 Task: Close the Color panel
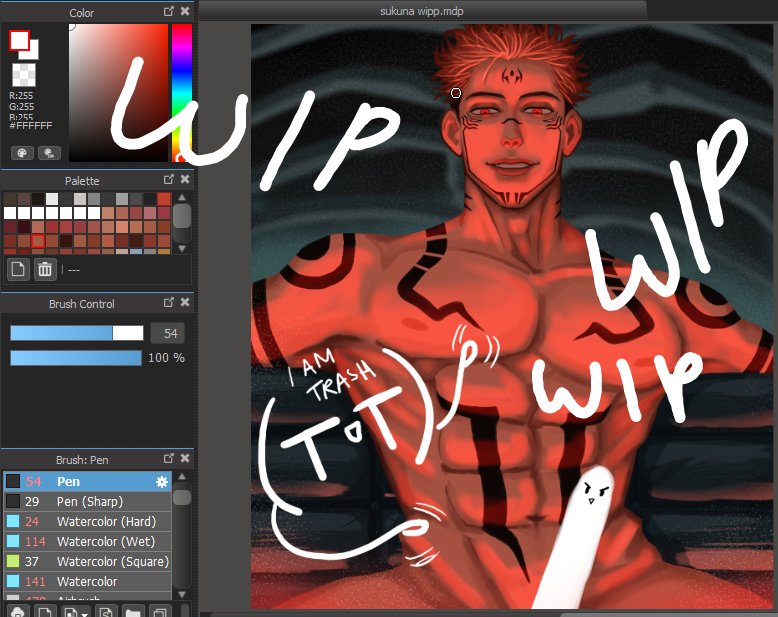[x=185, y=11]
